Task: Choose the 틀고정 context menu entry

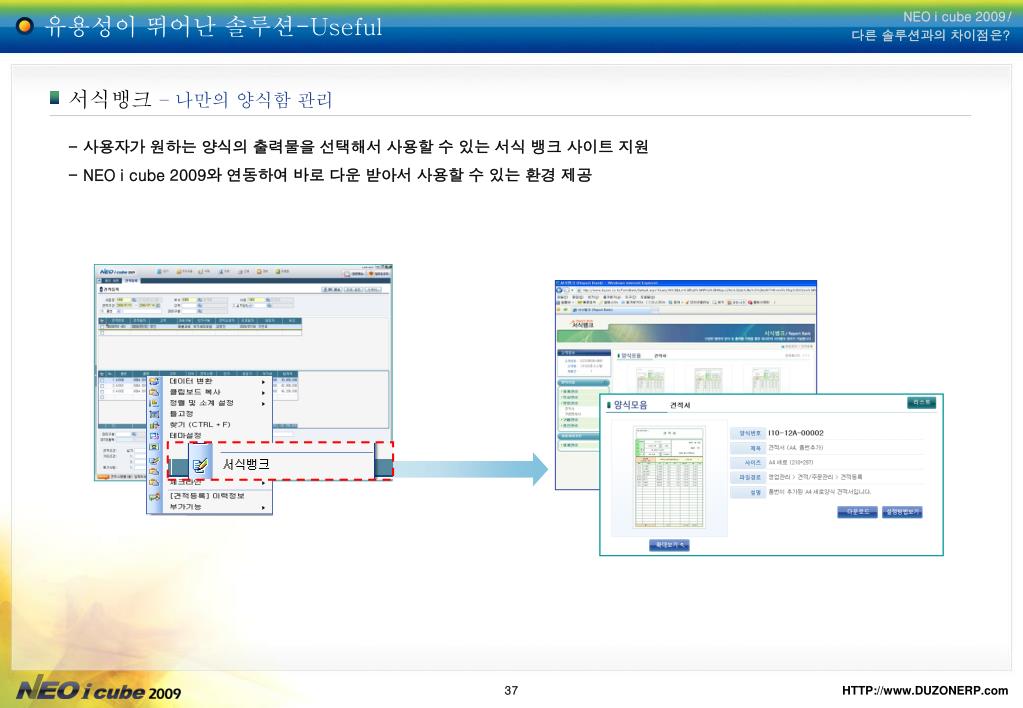Action: [x=181, y=414]
